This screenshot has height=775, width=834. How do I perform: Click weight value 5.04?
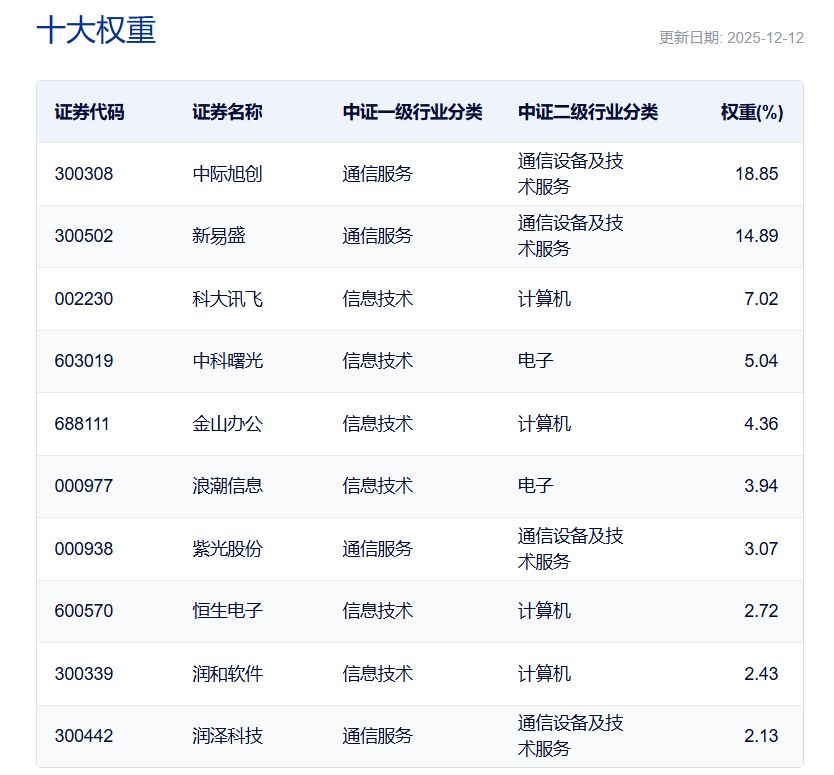761,361
